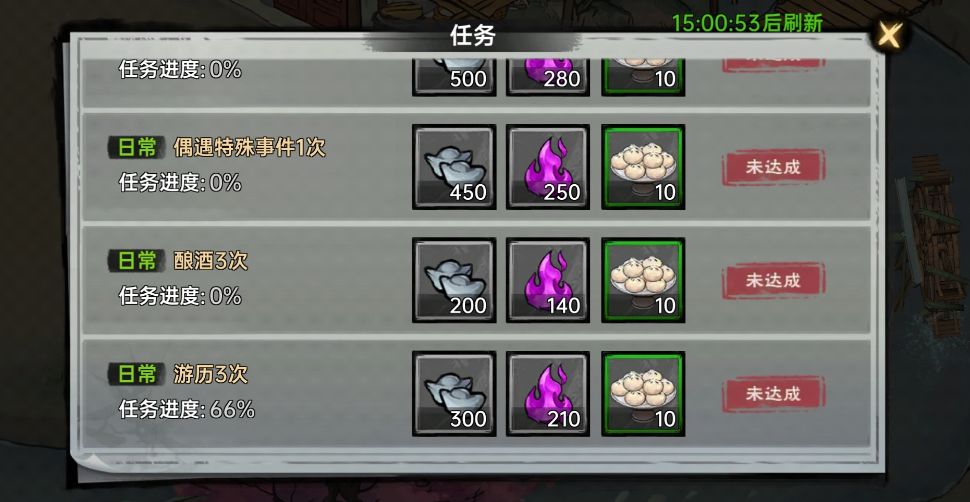
Task: Click 未达成 button for 酿酒3次 task
Action: coord(773,280)
